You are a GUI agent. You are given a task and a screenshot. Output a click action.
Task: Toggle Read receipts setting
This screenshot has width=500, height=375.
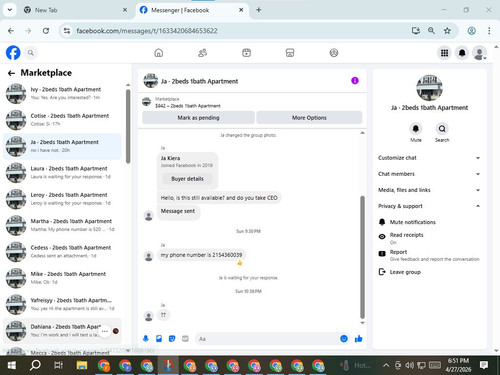tap(430, 238)
